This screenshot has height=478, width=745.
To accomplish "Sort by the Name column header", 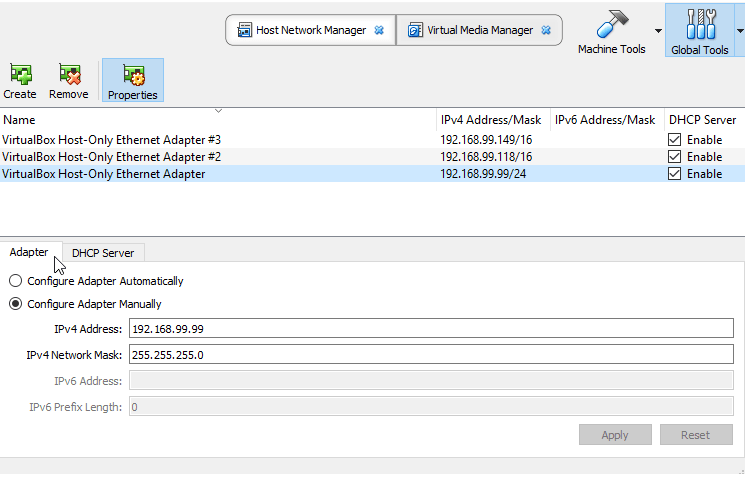I will click(x=218, y=120).
